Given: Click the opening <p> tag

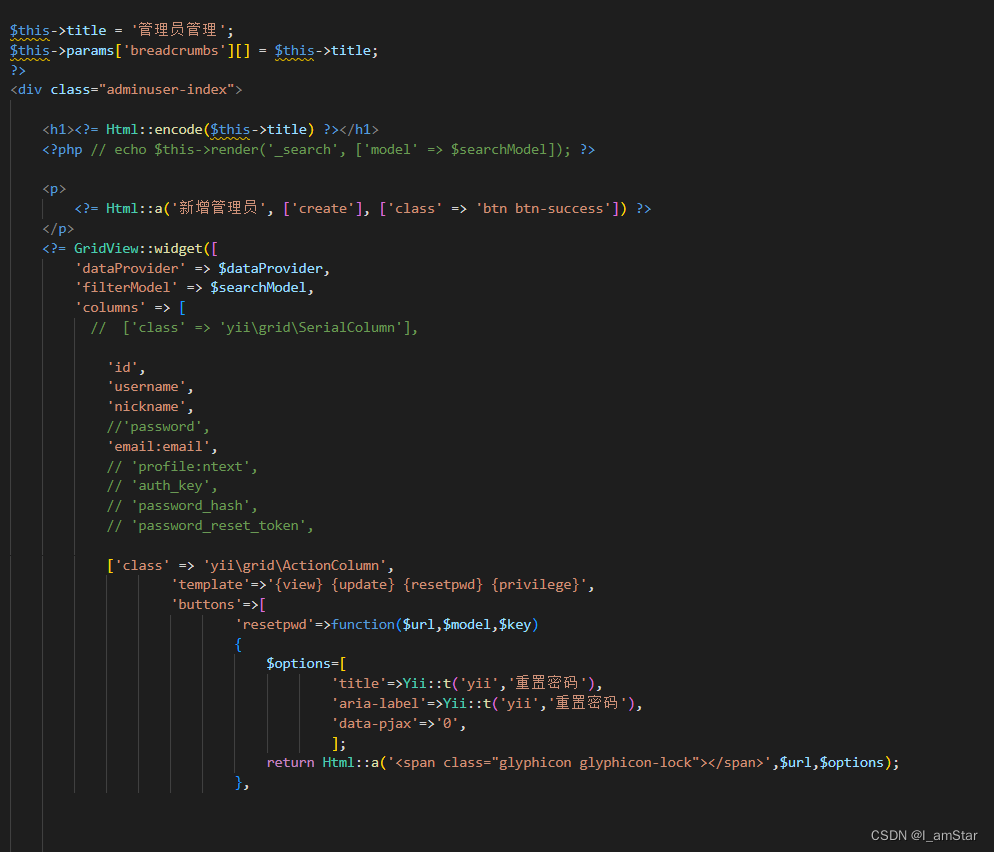Looking at the screenshot, I should tap(54, 189).
